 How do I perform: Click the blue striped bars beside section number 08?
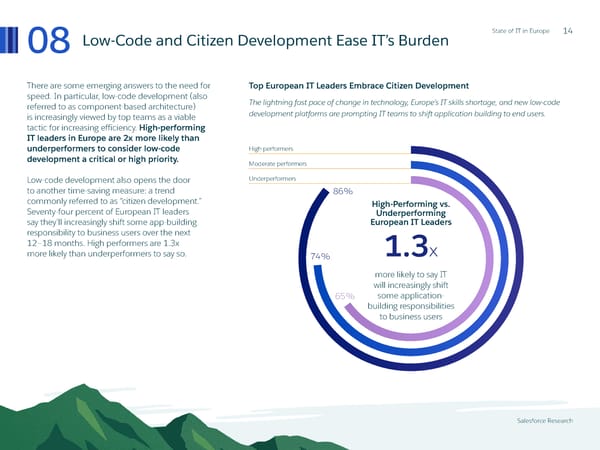tap(13, 41)
